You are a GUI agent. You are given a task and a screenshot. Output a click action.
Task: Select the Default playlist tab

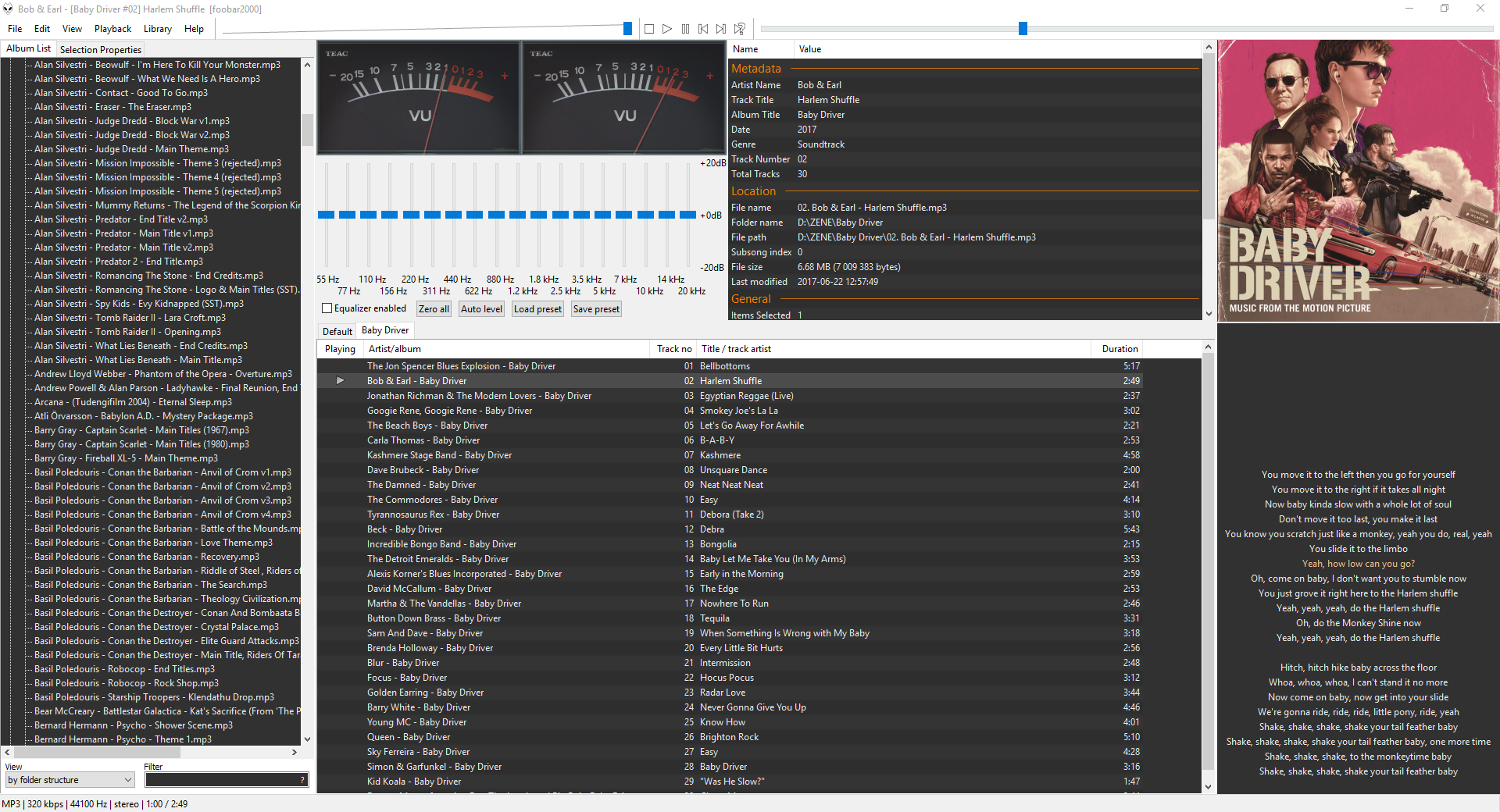pos(337,331)
